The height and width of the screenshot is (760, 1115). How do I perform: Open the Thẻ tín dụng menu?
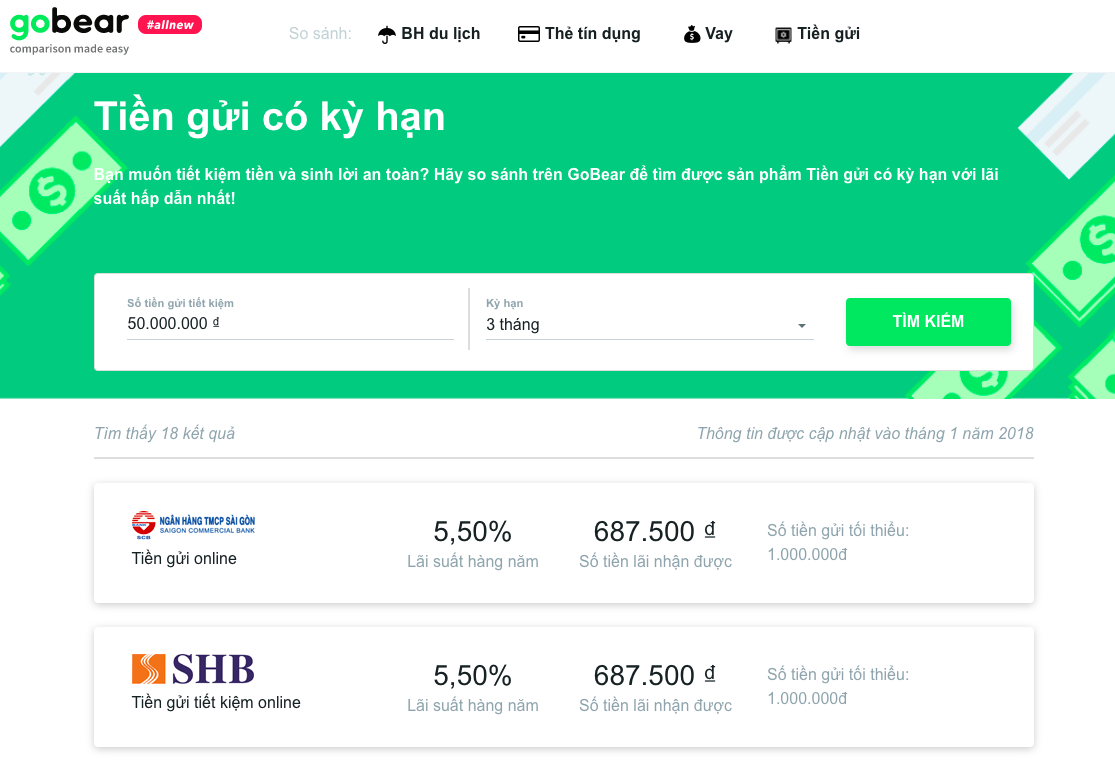592,34
